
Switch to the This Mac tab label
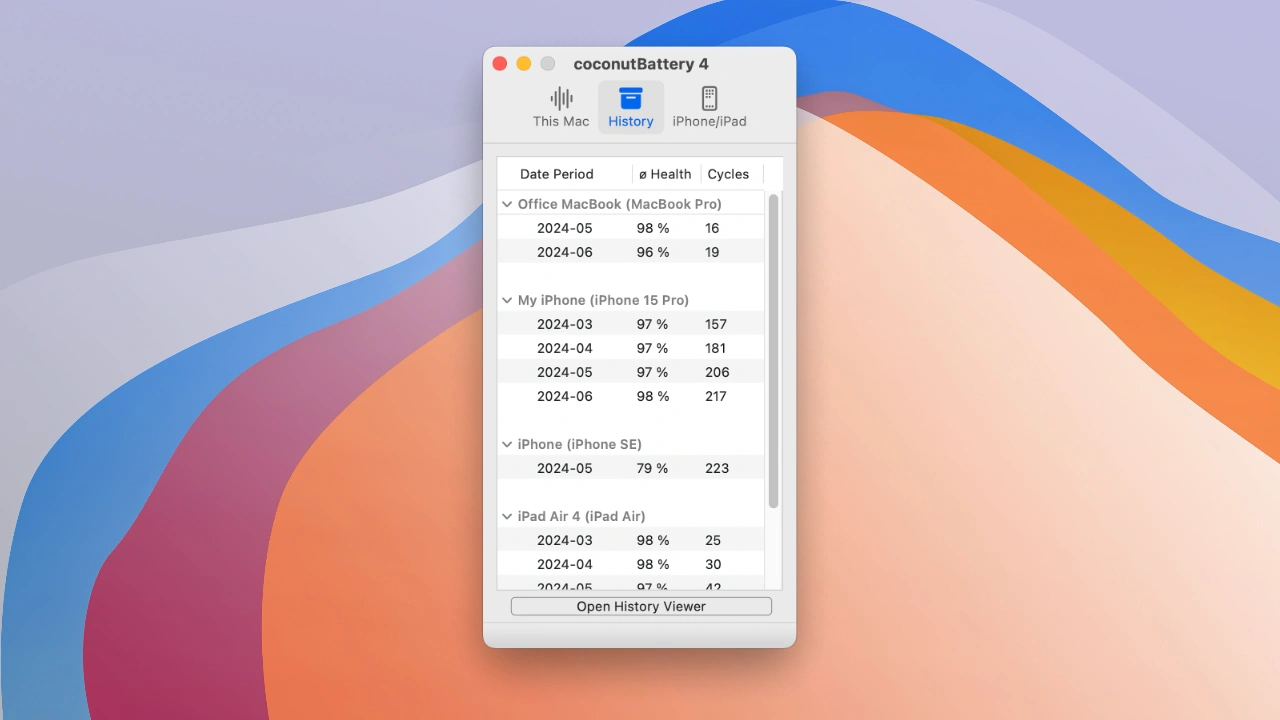(x=561, y=121)
